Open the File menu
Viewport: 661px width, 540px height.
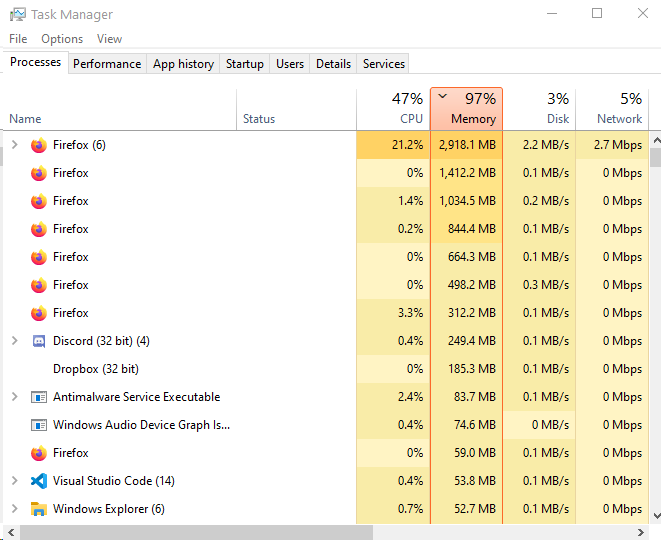point(18,39)
